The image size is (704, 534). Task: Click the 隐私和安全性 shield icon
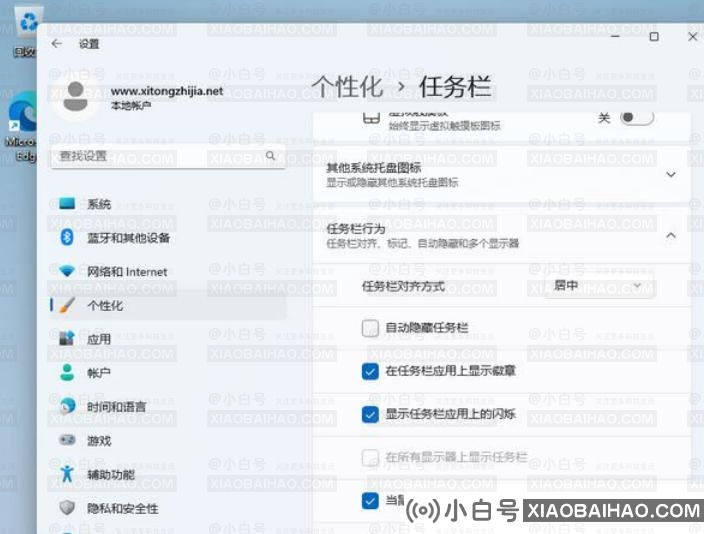tap(67, 508)
